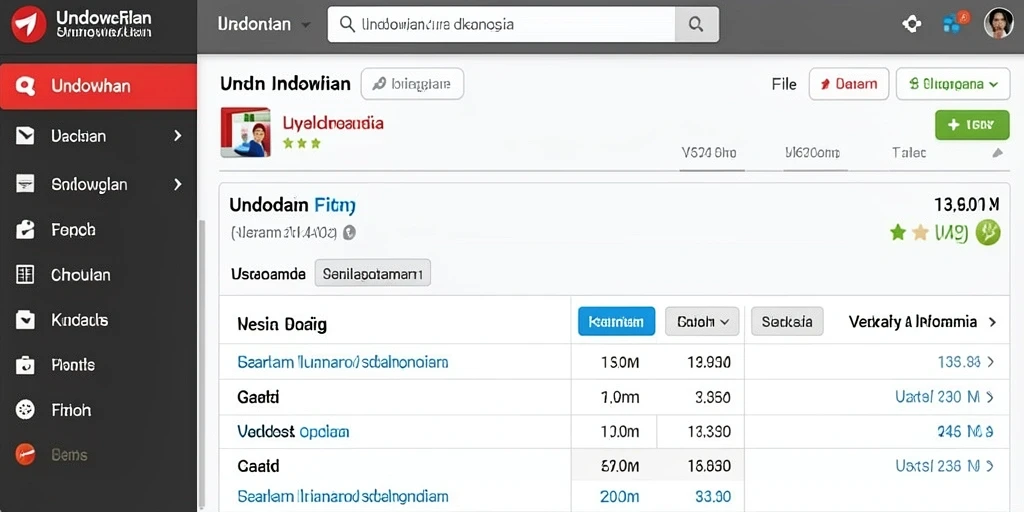Open the Uartel 230 M row chevron
Screen dimensions: 1024x512
[x=990, y=396]
